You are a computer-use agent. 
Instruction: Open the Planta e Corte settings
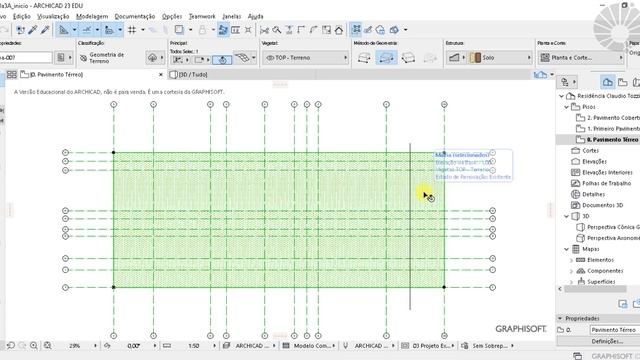[x=580, y=58]
